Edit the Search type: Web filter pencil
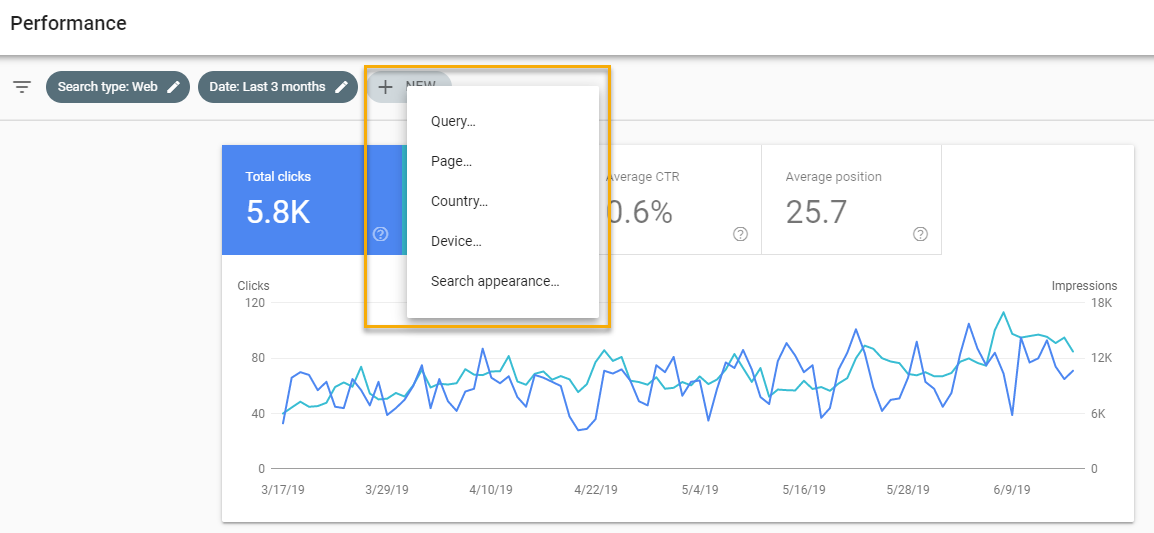The image size is (1154, 533). [x=173, y=87]
